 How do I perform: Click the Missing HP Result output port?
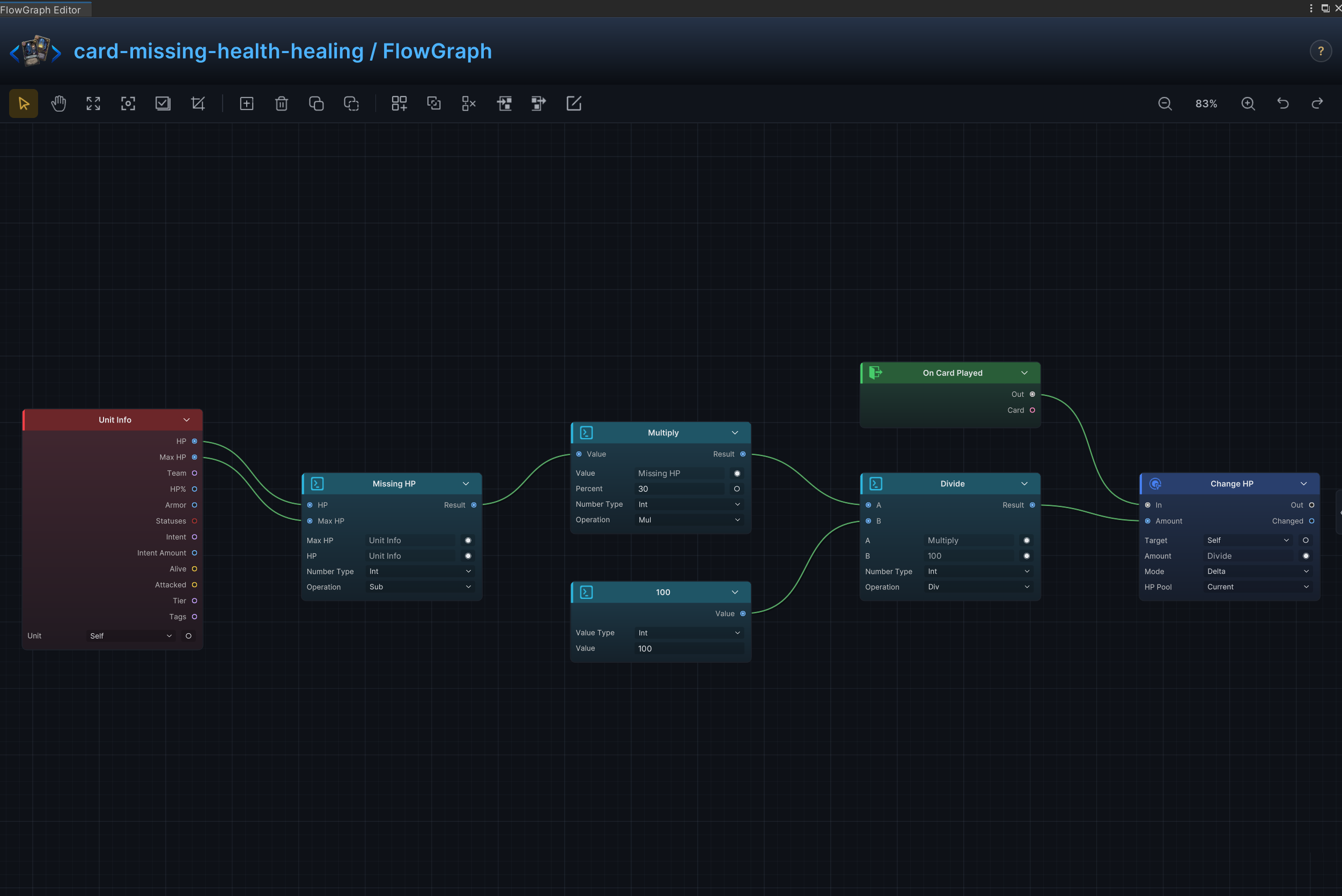coord(474,505)
